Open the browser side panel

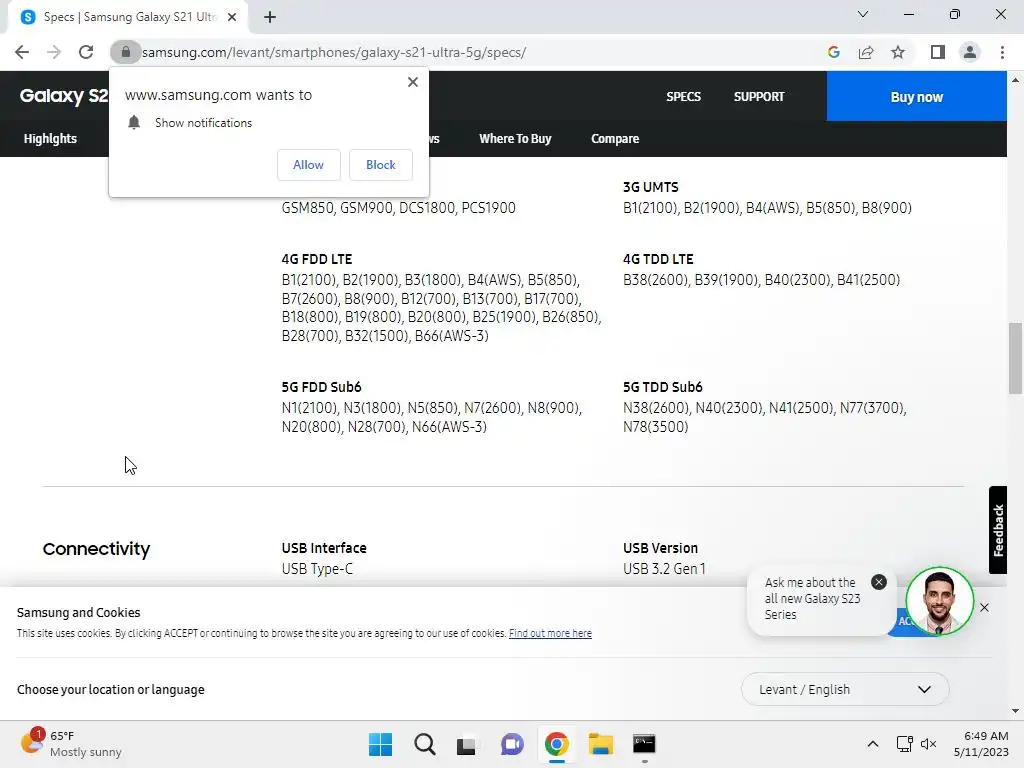[938, 52]
